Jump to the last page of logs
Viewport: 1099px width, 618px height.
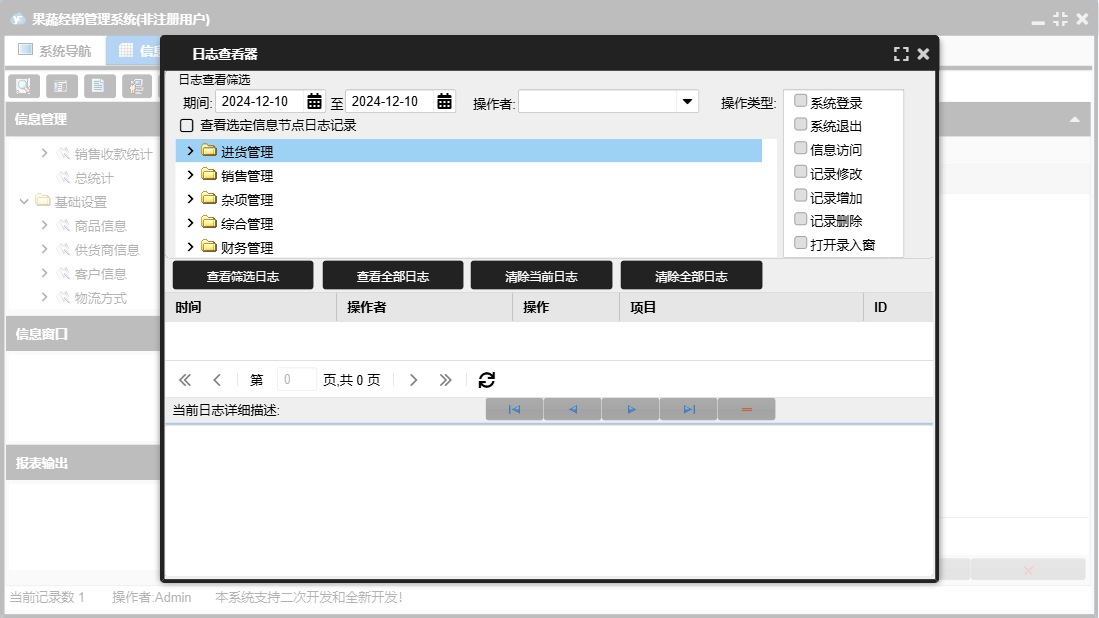point(446,380)
